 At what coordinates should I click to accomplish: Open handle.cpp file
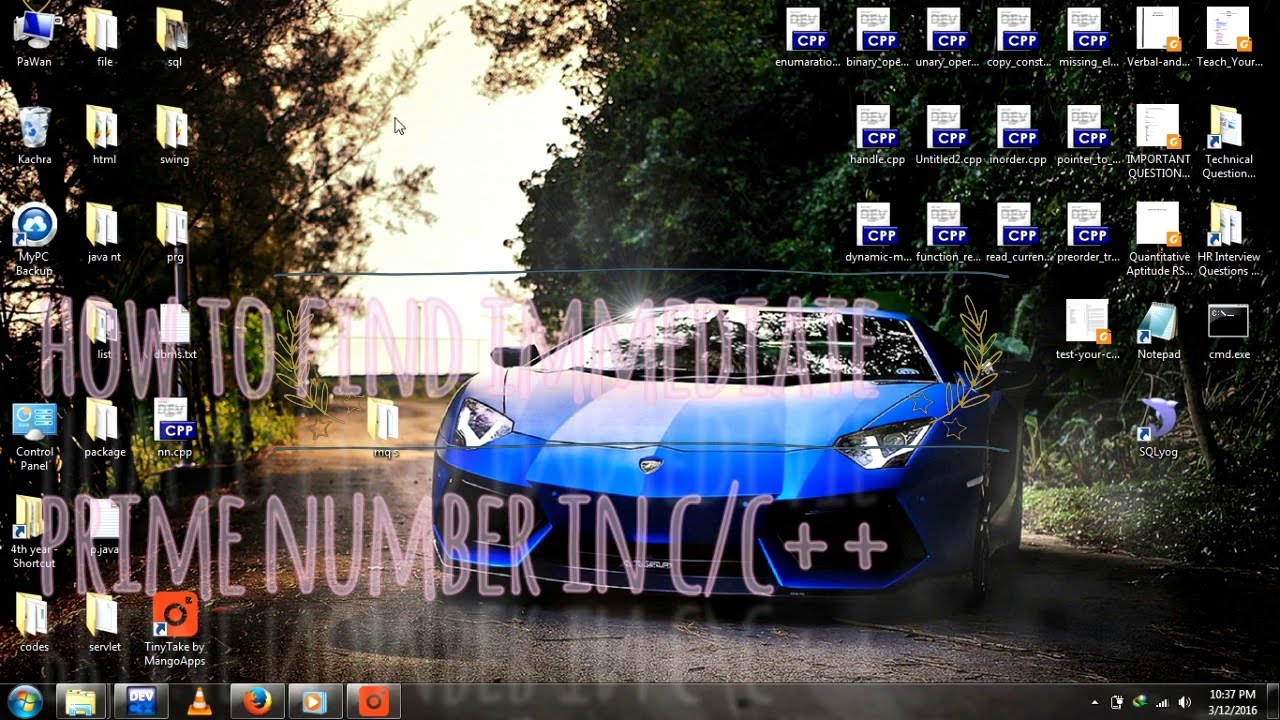click(x=877, y=135)
